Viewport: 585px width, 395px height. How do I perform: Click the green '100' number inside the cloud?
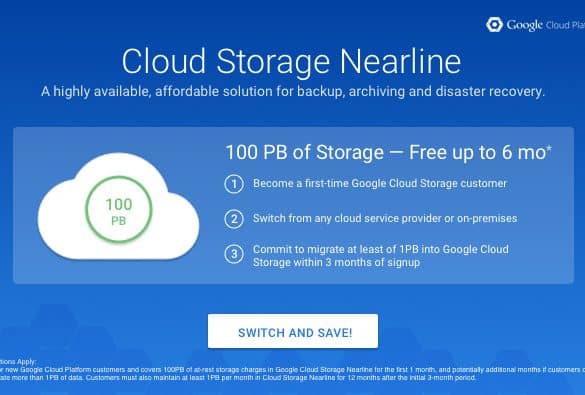point(119,204)
